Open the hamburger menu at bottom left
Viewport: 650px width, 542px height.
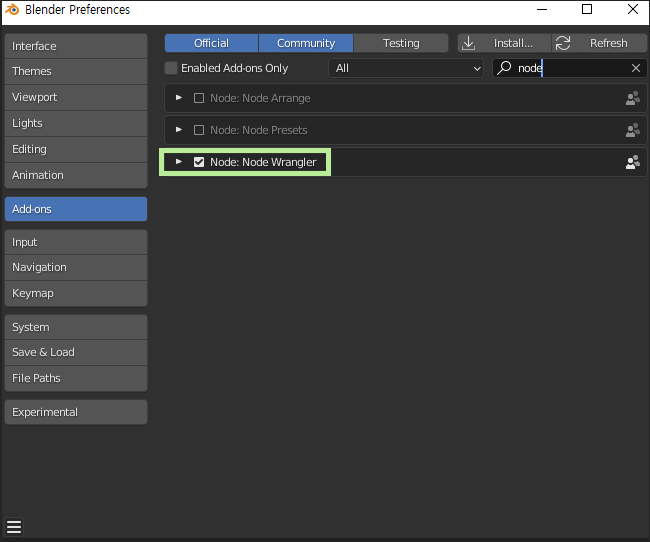pyautogui.click(x=14, y=527)
